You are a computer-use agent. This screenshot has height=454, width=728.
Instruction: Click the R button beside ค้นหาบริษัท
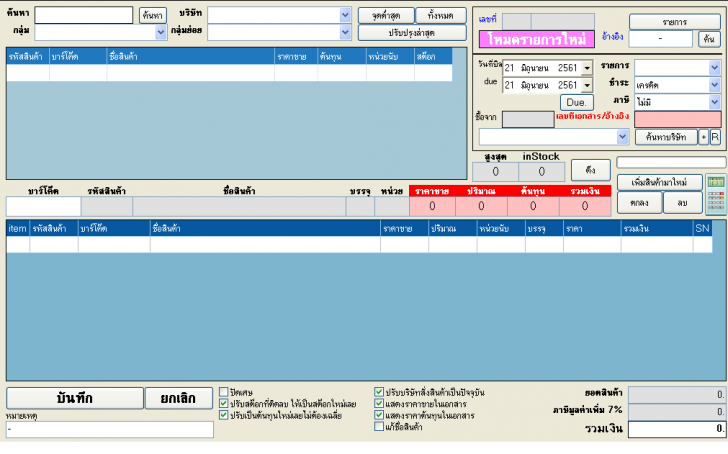pos(715,137)
